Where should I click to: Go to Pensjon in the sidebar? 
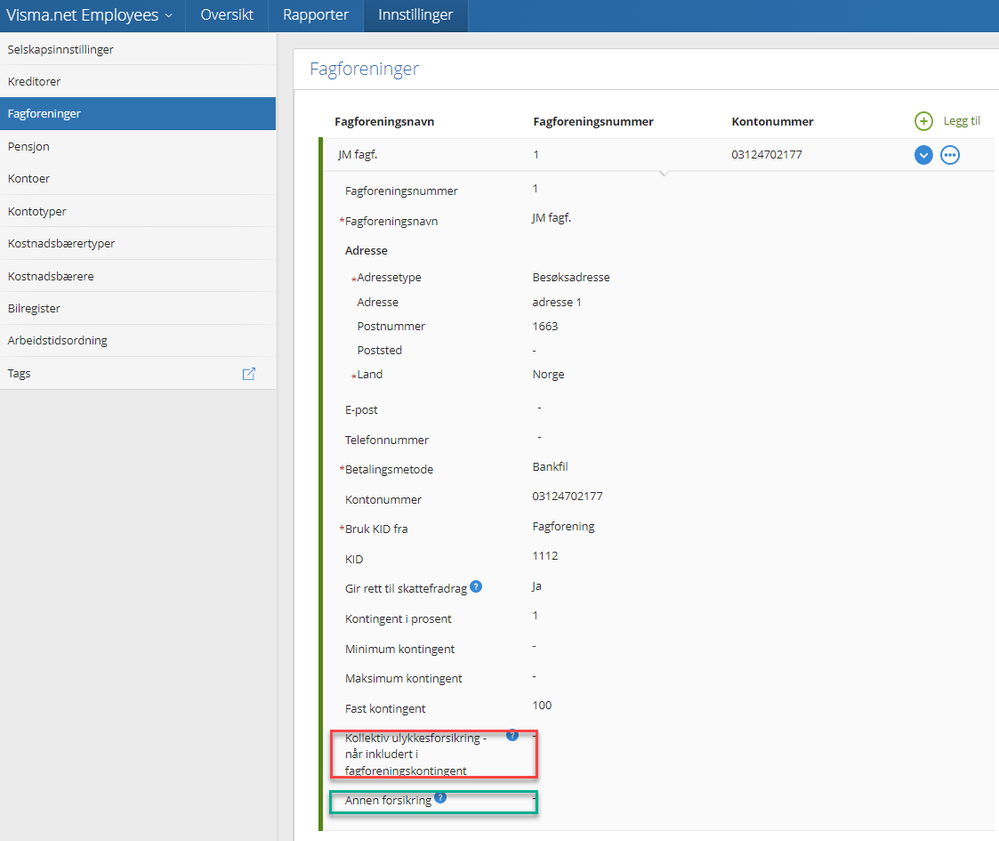pyautogui.click(x=138, y=147)
